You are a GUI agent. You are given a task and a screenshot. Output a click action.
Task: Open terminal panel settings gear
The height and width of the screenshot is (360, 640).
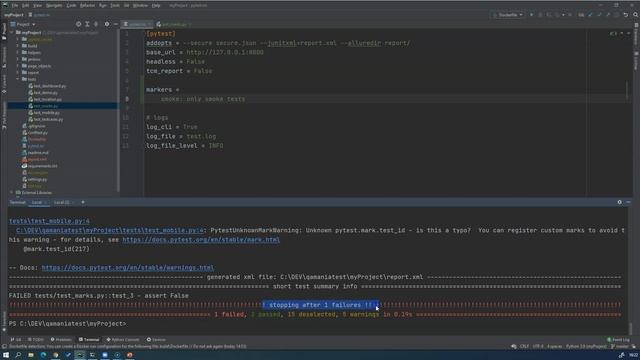620,202
